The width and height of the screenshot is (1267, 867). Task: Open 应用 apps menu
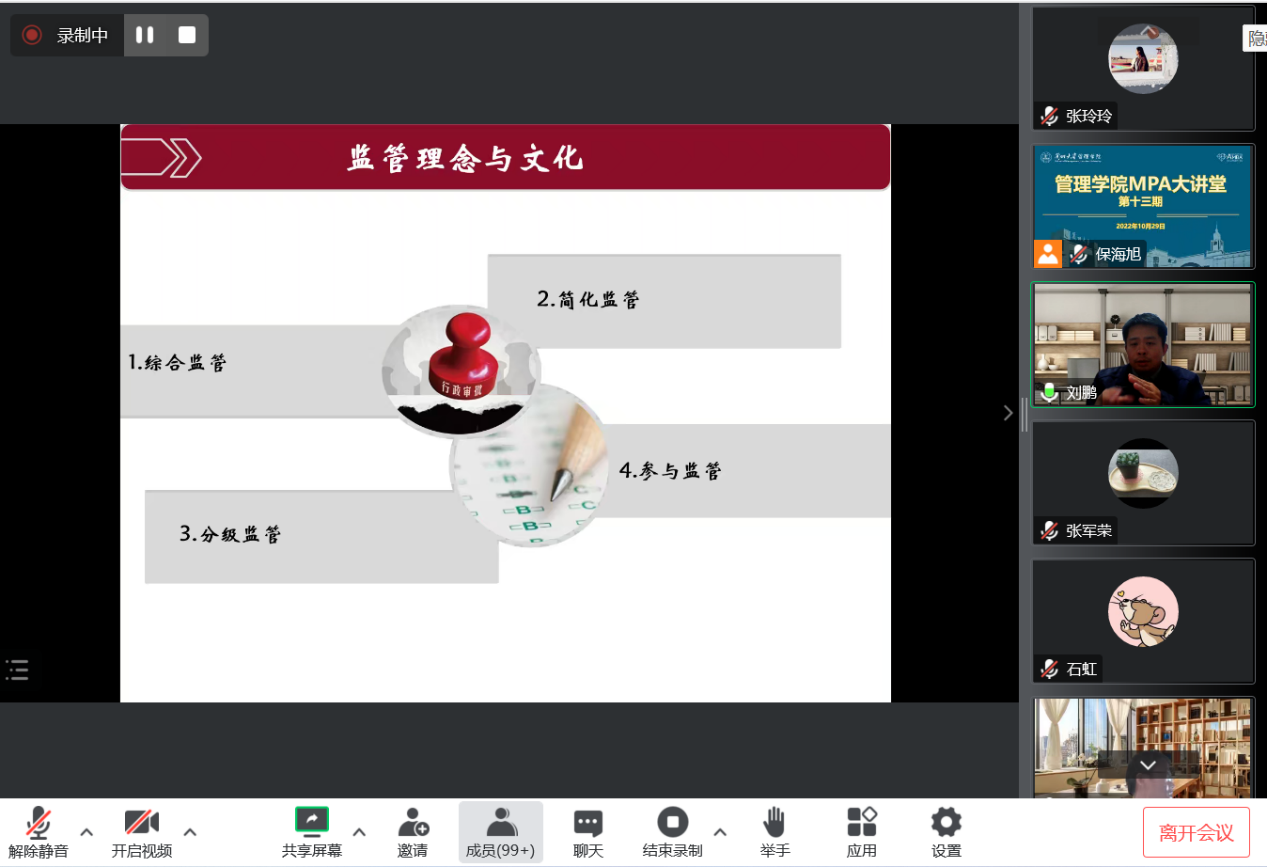point(861,832)
